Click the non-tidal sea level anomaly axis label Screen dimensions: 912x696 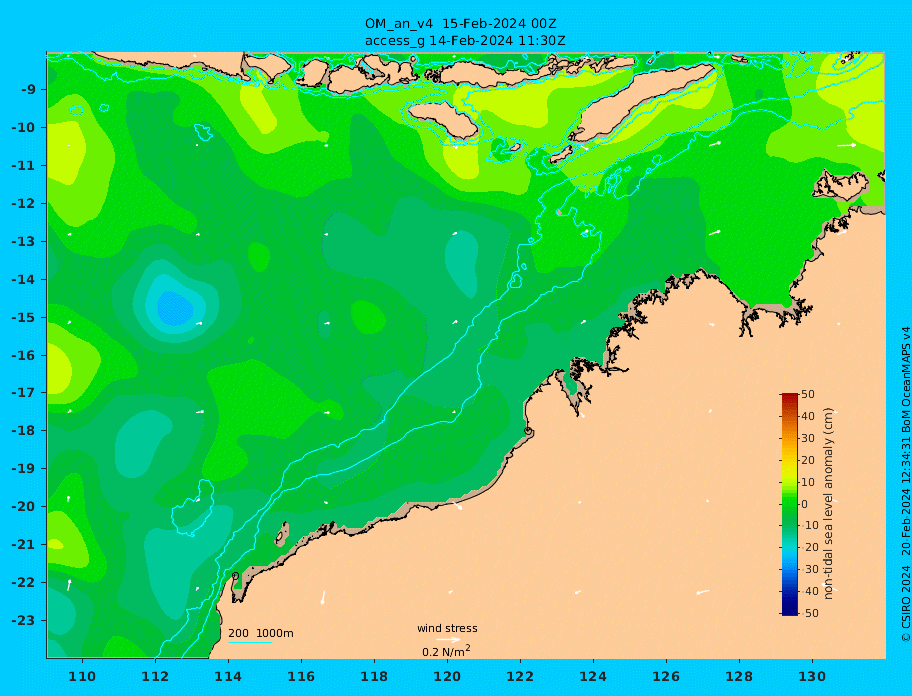click(x=828, y=504)
